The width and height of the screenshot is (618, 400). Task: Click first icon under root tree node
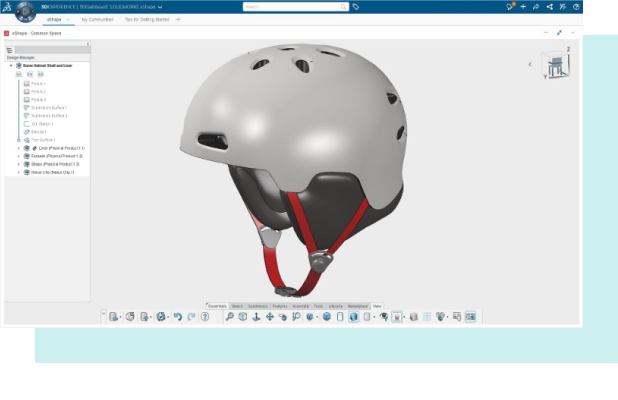tap(19, 74)
